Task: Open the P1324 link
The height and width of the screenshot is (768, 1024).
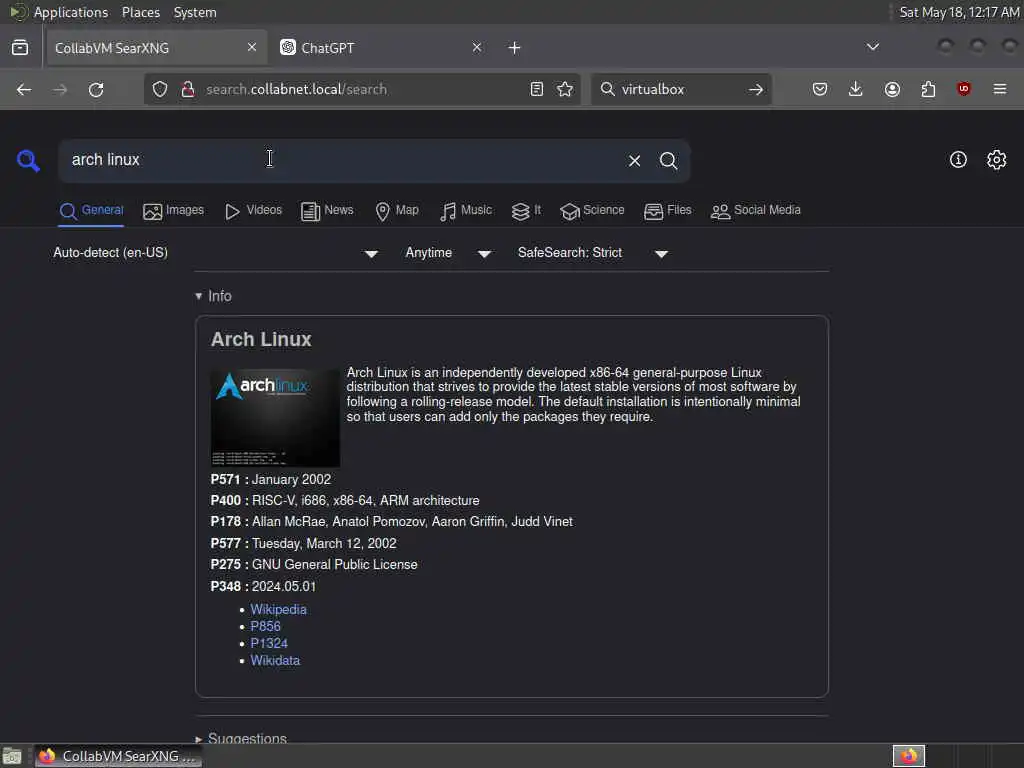Action: coord(268,643)
